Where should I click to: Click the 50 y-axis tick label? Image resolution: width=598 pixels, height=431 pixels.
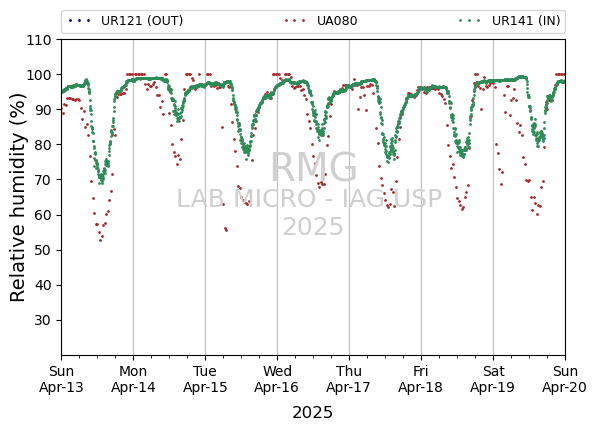[43, 250]
